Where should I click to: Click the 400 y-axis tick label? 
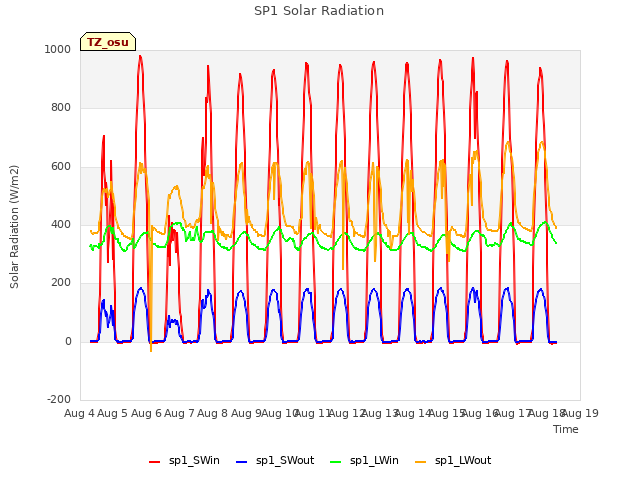coord(61,224)
